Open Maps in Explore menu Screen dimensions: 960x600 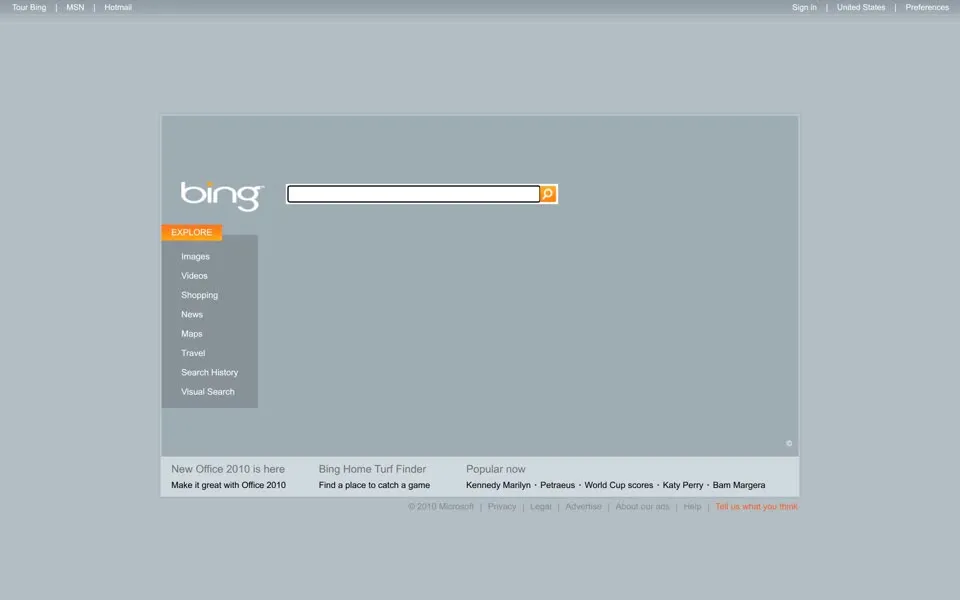pyautogui.click(x=192, y=334)
